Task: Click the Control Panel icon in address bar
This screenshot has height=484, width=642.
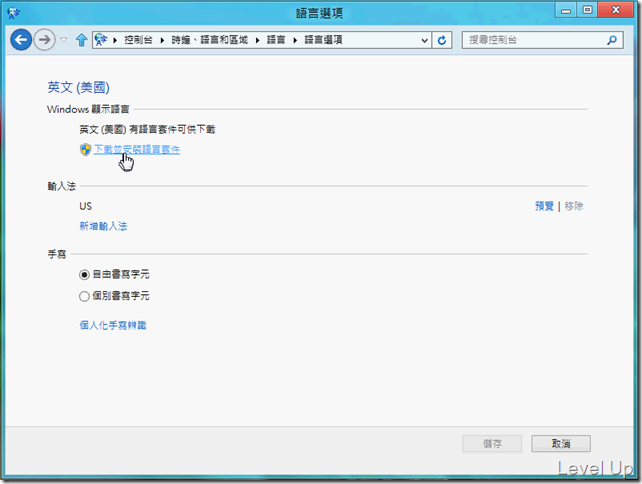Action: [101, 40]
